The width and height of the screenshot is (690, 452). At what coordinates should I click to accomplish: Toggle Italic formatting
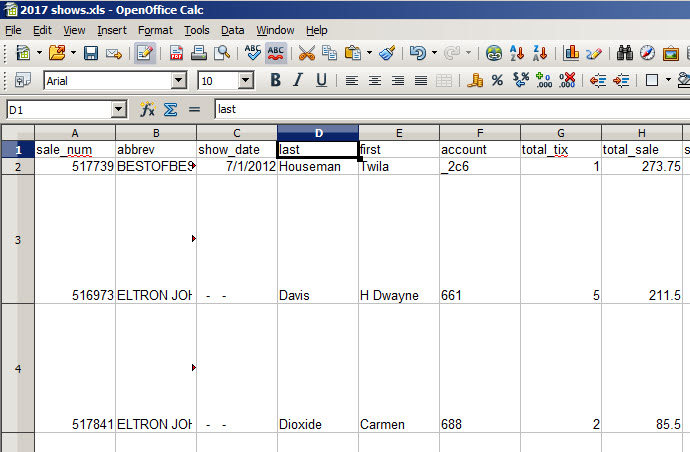pos(298,80)
